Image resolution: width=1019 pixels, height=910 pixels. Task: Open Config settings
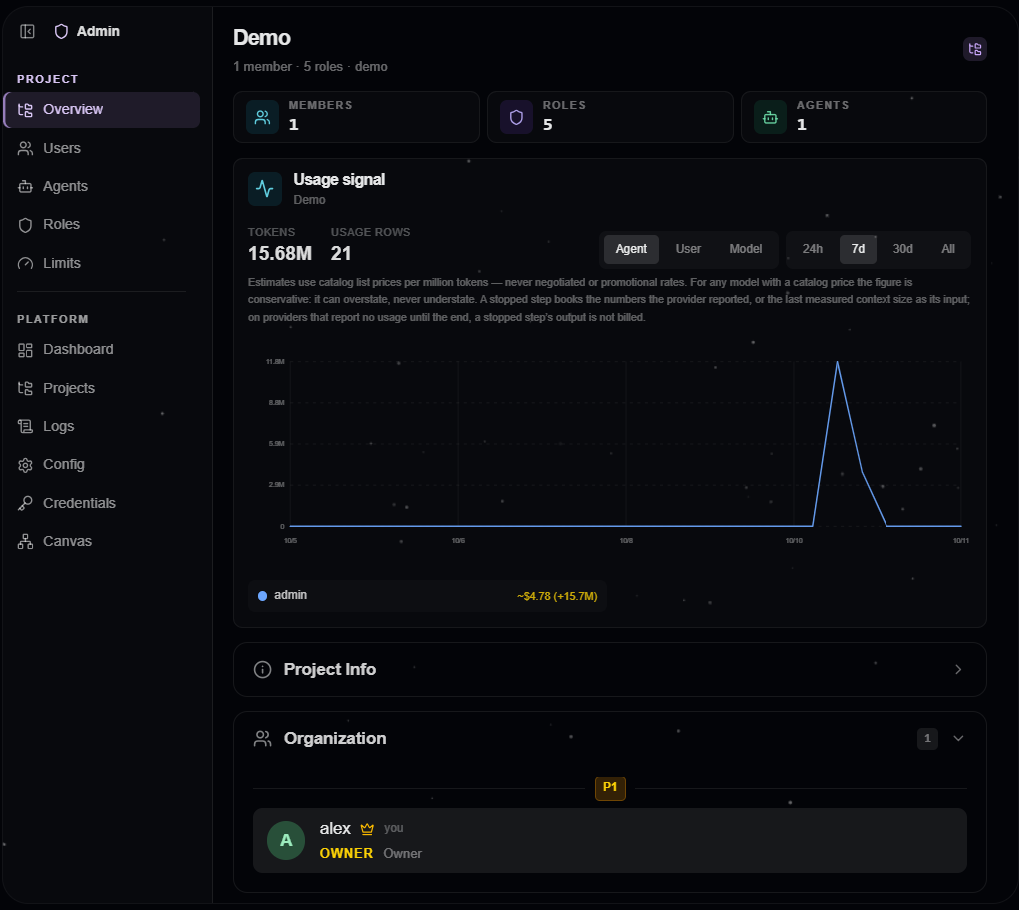(x=102, y=465)
